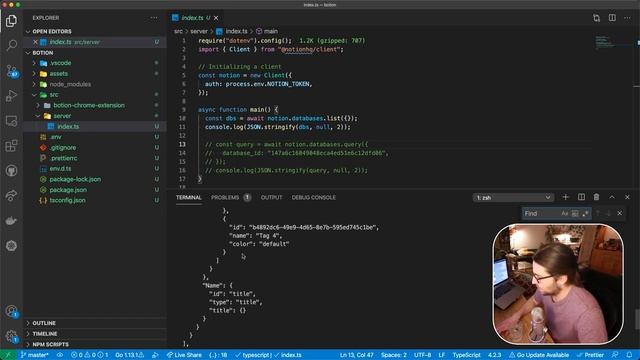
Task: Maximize the panel with up chevron
Action: pyautogui.click(x=612, y=197)
